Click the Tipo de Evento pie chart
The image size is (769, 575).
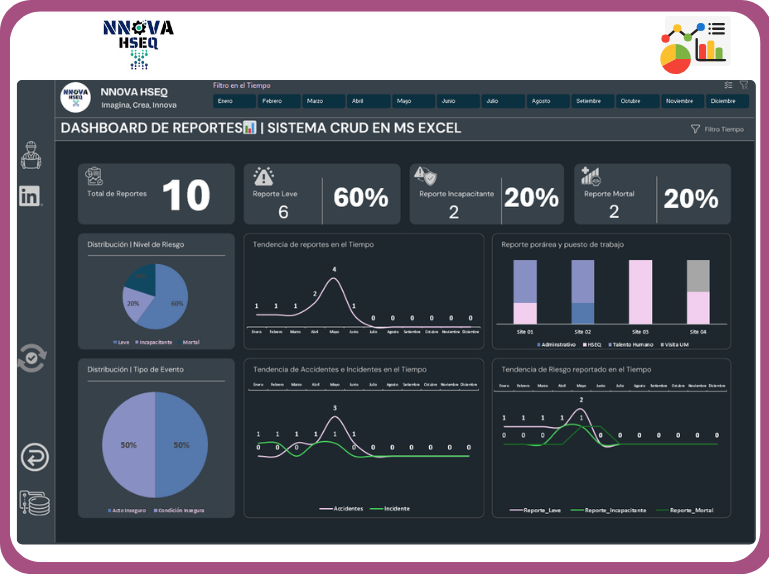click(156, 444)
